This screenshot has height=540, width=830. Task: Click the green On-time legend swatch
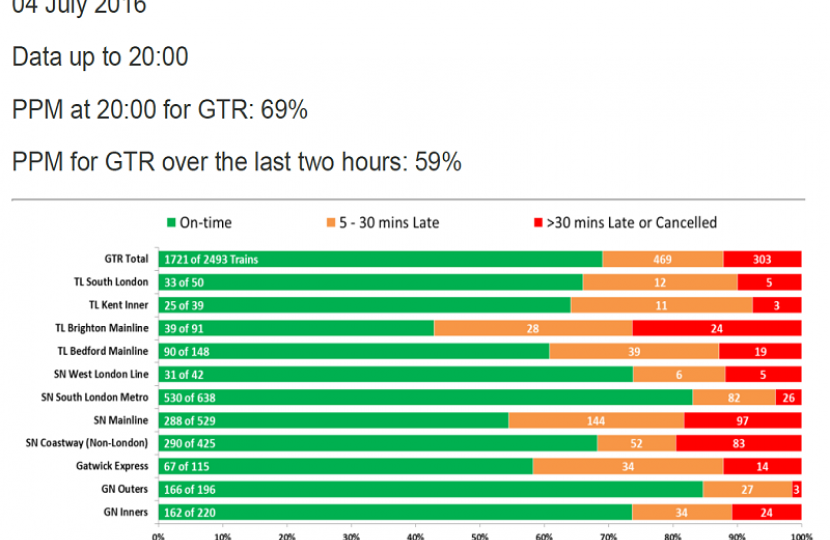tap(171, 223)
